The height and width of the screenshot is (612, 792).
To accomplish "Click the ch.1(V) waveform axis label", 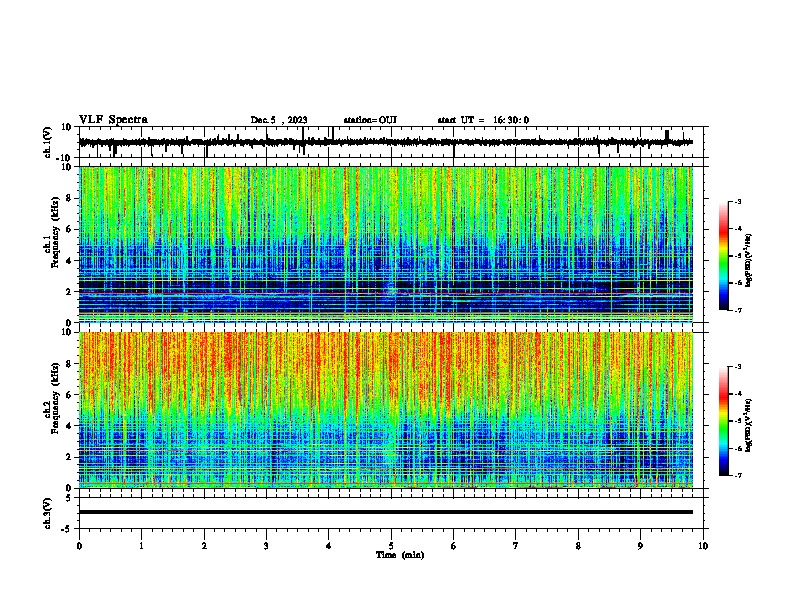I will tap(49, 142).
